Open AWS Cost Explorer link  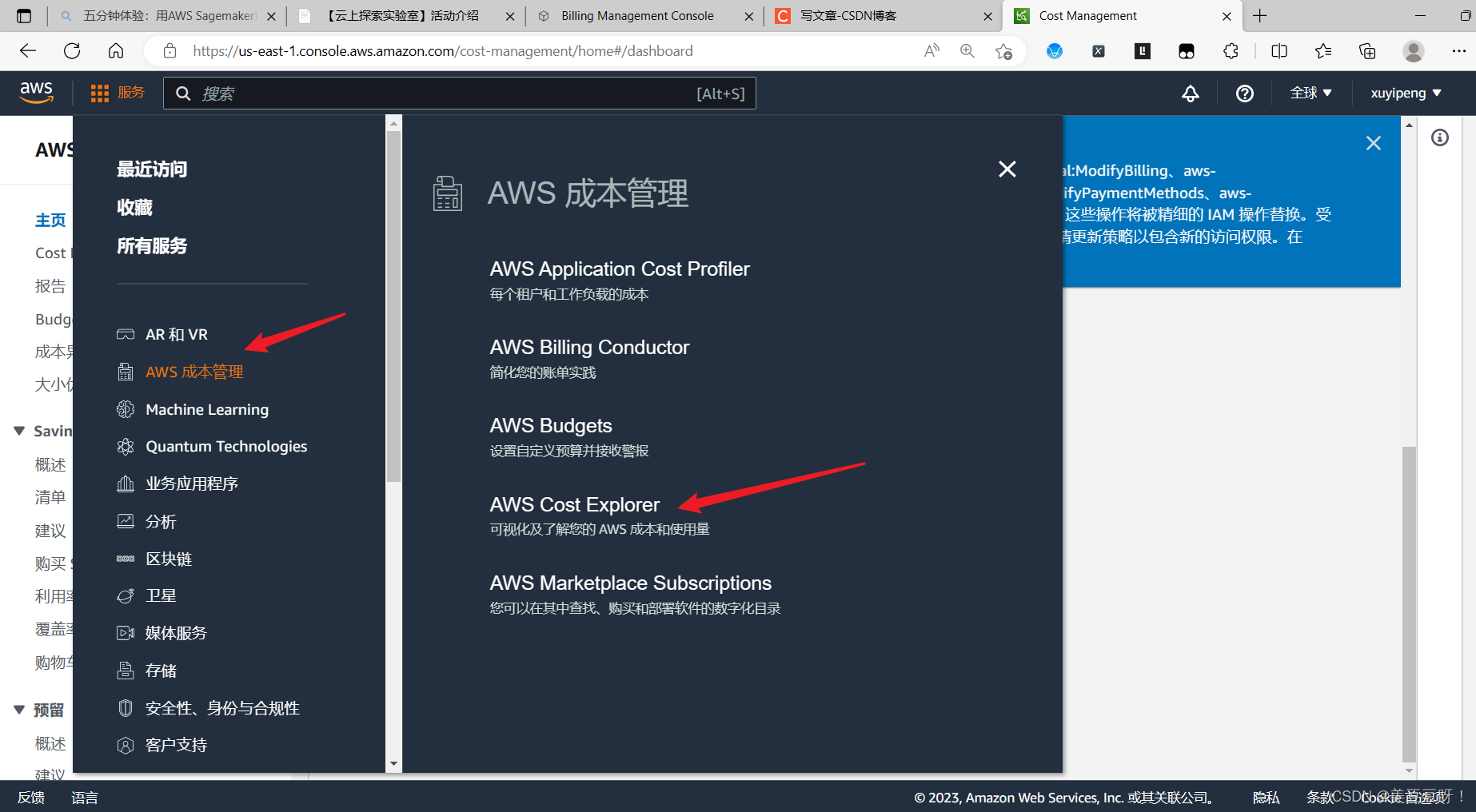(x=574, y=504)
